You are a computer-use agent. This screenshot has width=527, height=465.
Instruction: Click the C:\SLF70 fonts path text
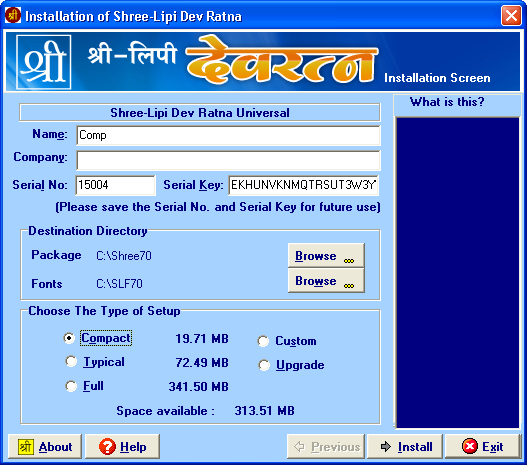point(119,284)
